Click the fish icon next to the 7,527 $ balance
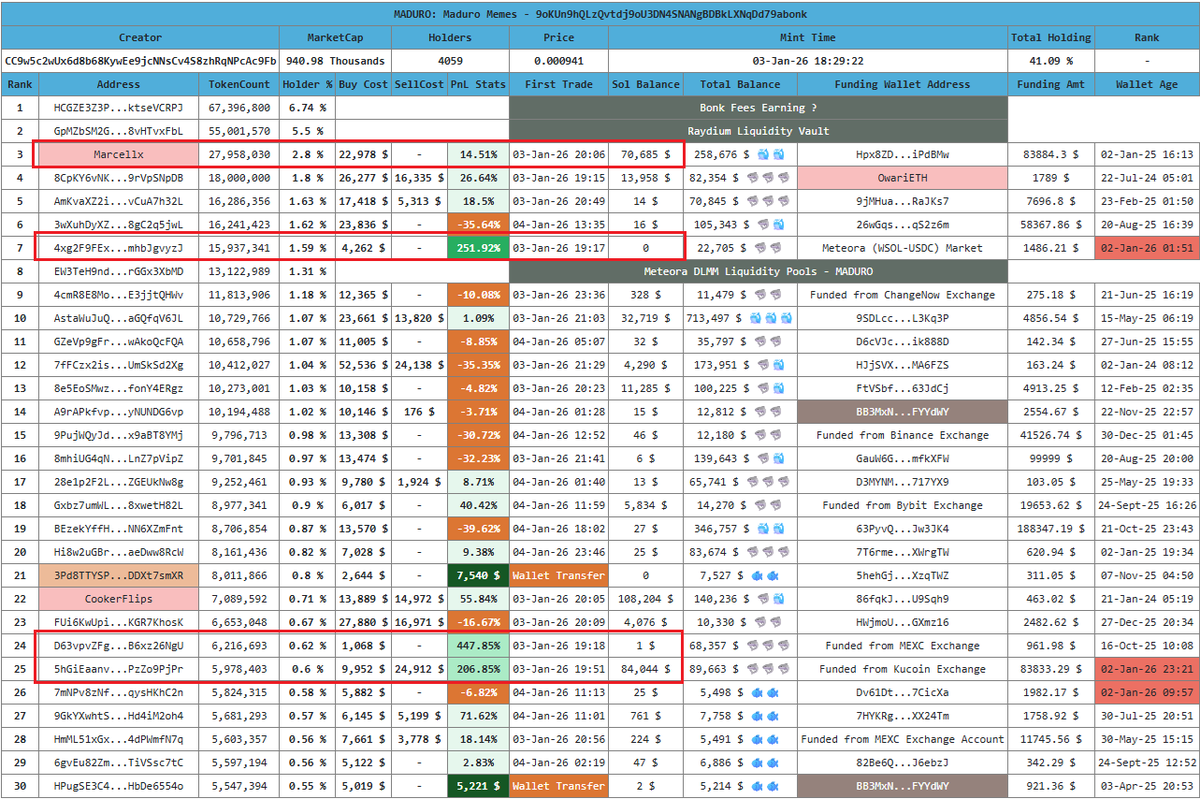 756,574
